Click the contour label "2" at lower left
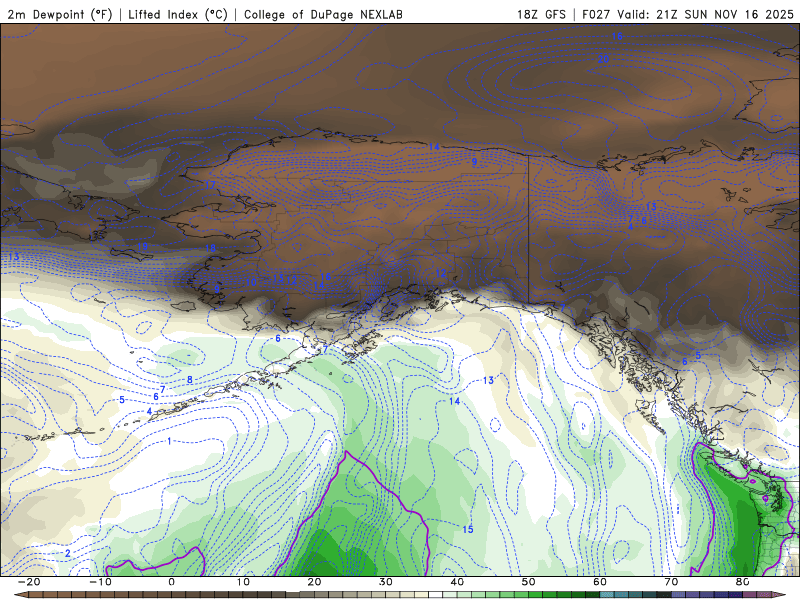Viewport: 800px width, 600px height. [68, 554]
